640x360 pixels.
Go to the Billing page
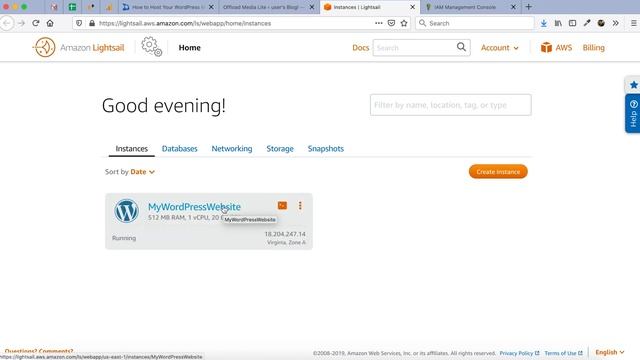(593, 48)
